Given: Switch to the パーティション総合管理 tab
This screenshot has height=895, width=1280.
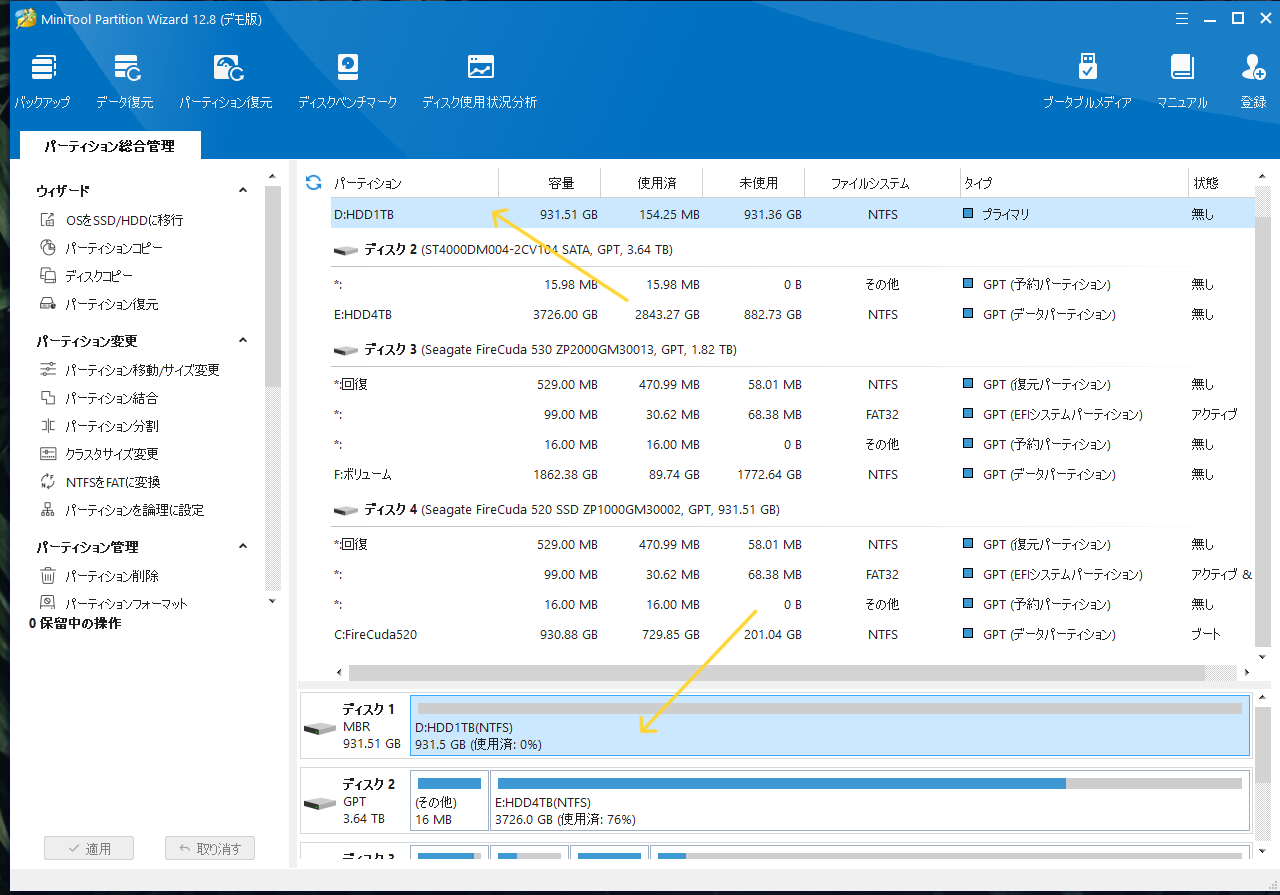Looking at the screenshot, I should pos(109,146).
